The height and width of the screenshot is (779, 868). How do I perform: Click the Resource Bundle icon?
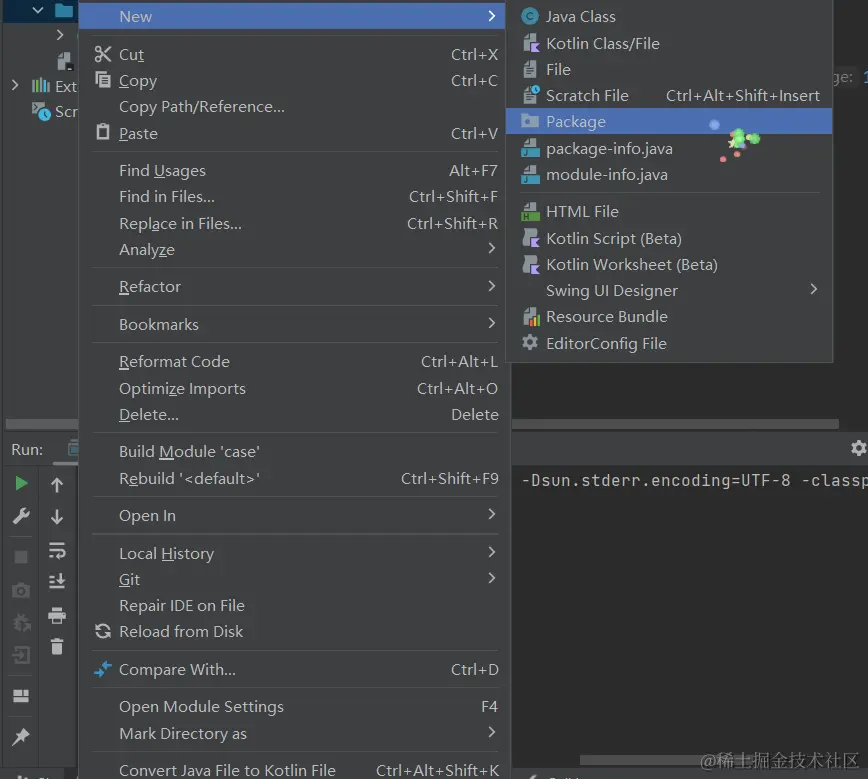point(531,317)
